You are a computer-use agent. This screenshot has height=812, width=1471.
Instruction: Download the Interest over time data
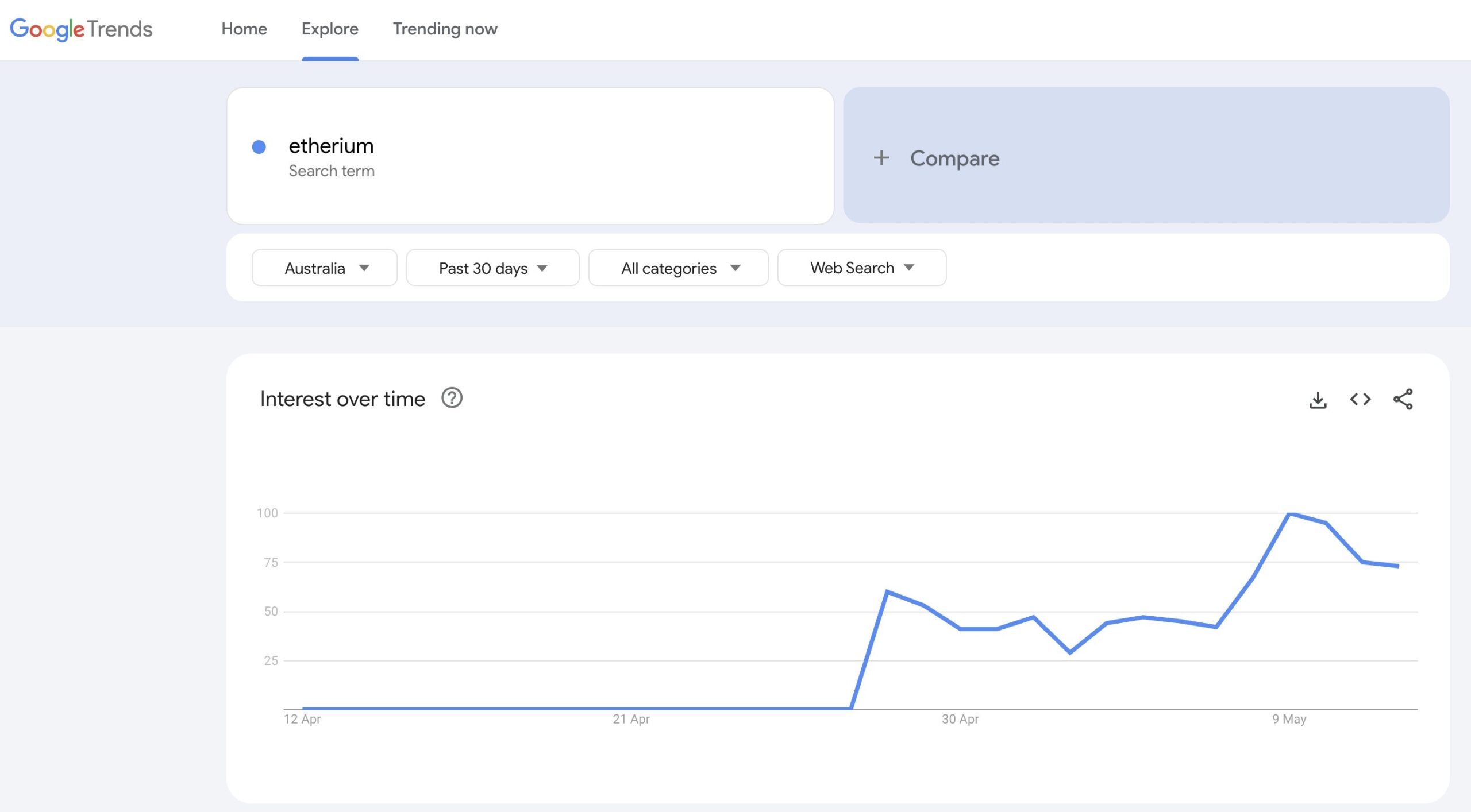(x=1318, y=399)
